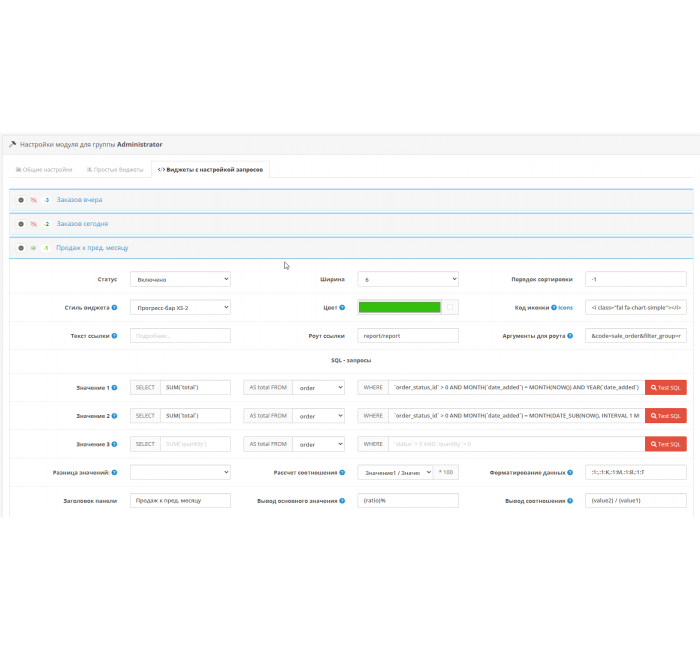The width and height of the screenshot is (700, 650).
Task: Click help icon next to Значение 1
Action: [x=114, y=388]
